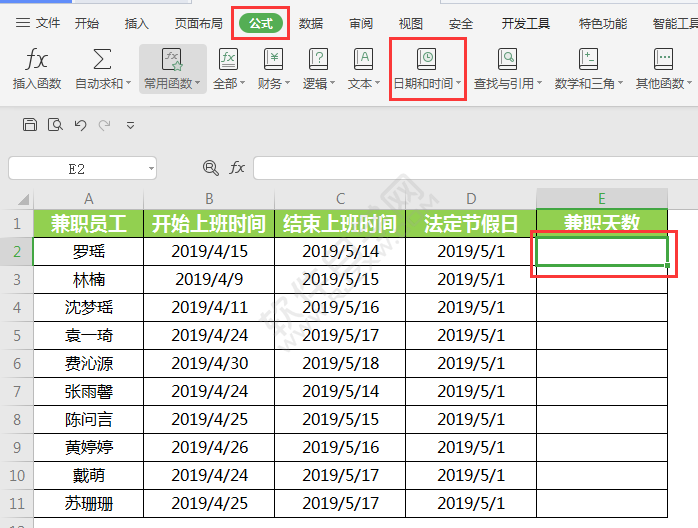This screenshot has height=528, width=698.
Task: Click the redo arrow icon
Action: [x=105, y=125]
